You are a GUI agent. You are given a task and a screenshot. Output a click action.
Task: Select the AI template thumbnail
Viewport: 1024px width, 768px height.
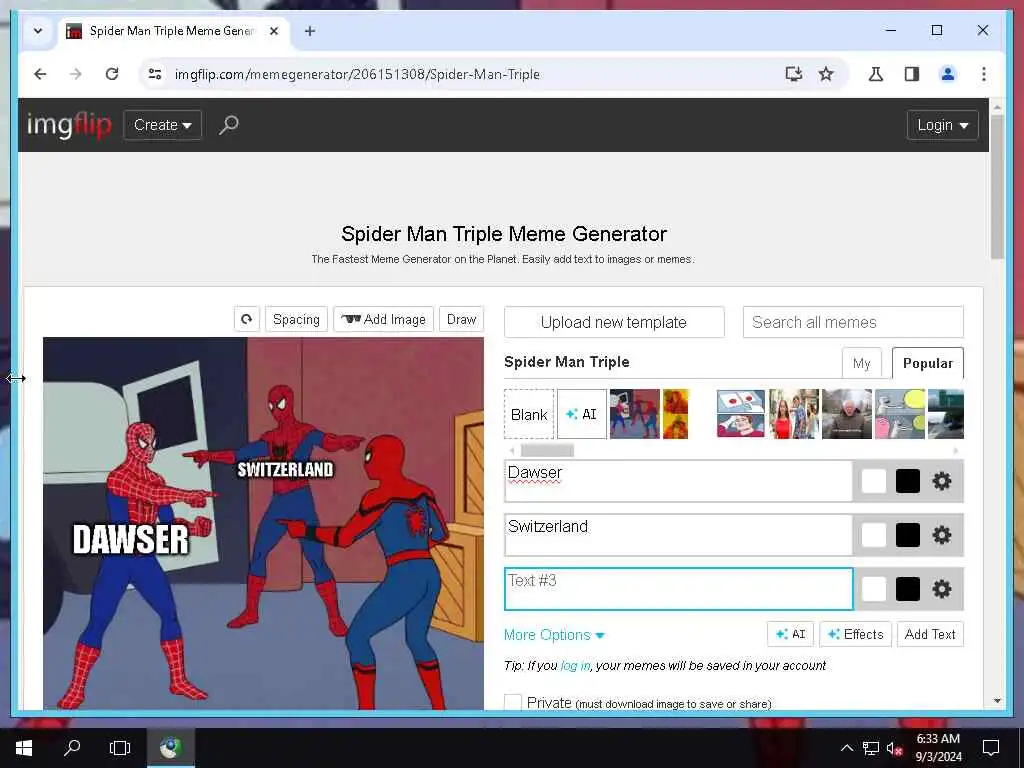581,414
